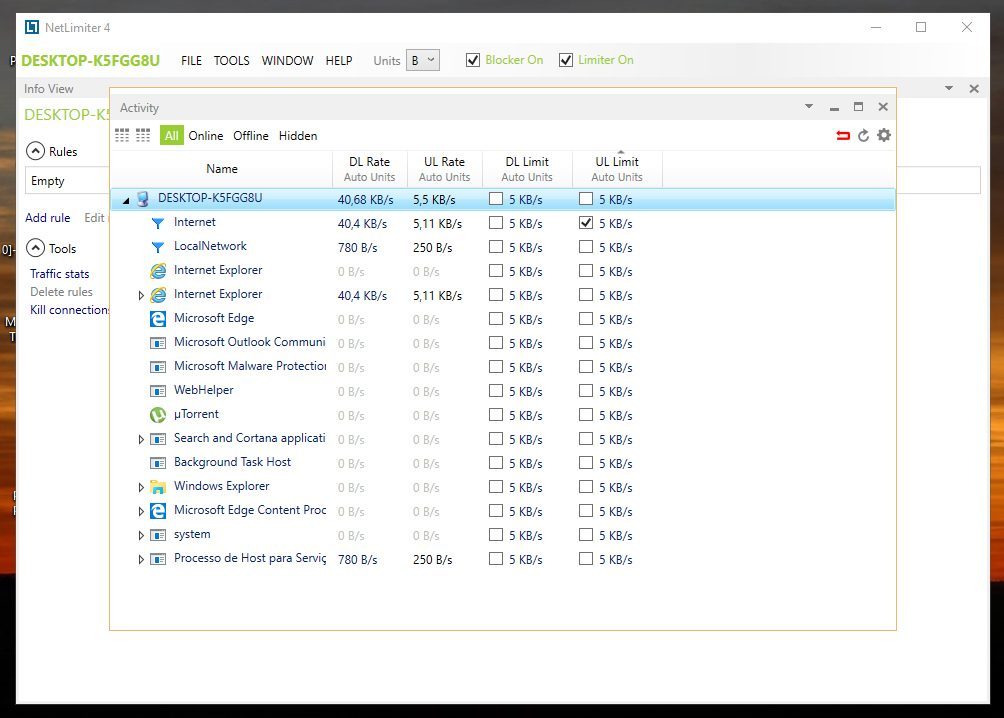This screenshot has width=1004, height=718.
Task: Expand the system node
Action: click(x=141, y=535)
